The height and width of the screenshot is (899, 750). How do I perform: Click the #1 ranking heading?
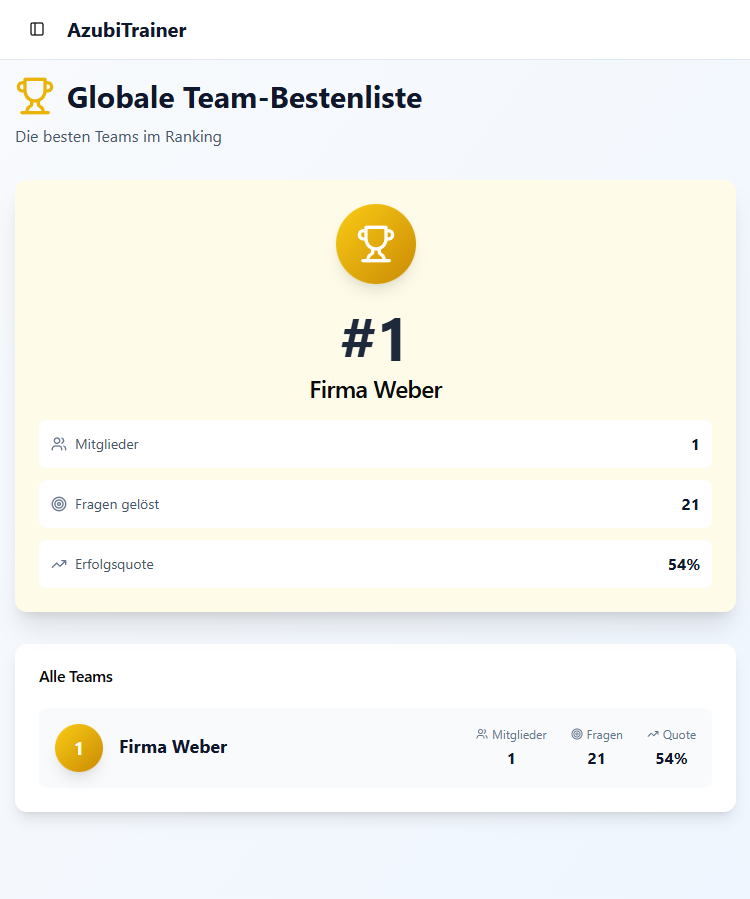pyautogui.click(x=375, y=338)
